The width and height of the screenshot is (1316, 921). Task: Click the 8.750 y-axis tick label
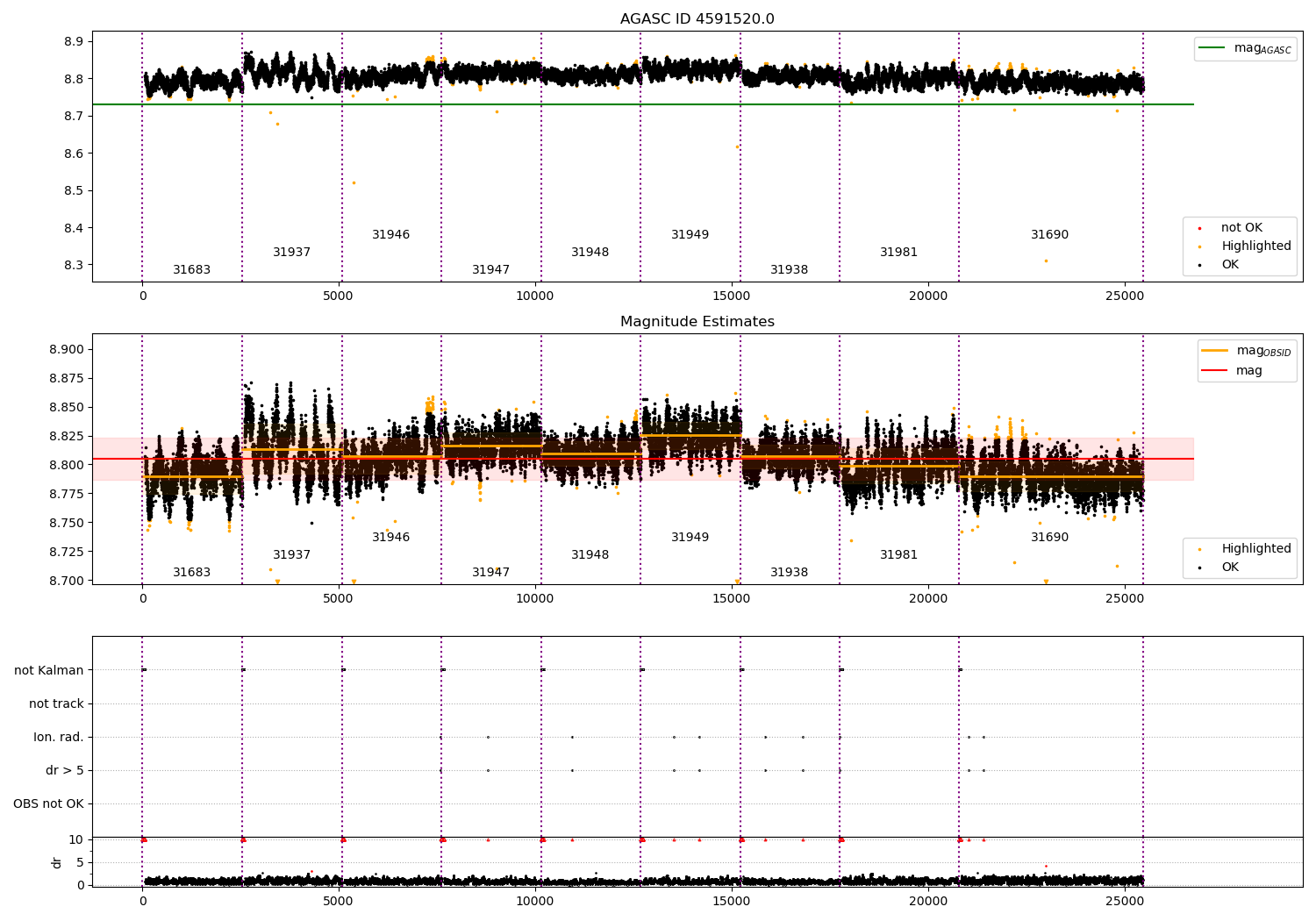tap(66, 524)
